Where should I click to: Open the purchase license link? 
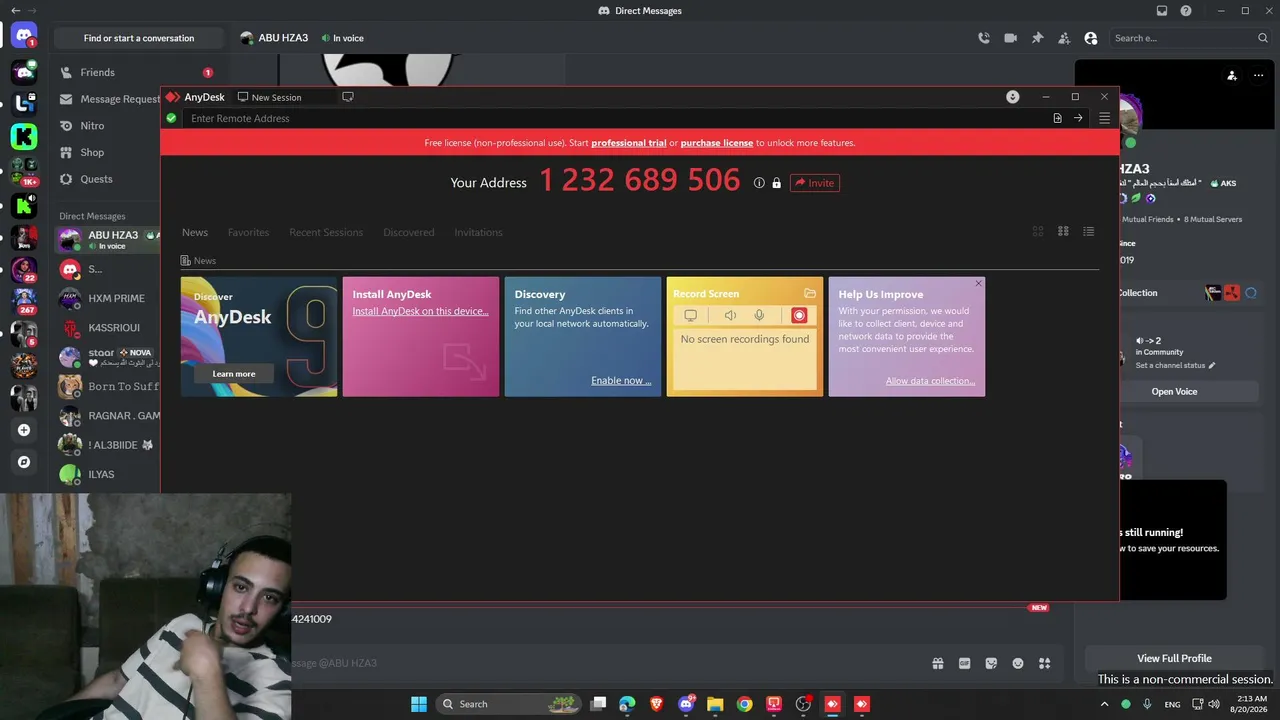717,143
